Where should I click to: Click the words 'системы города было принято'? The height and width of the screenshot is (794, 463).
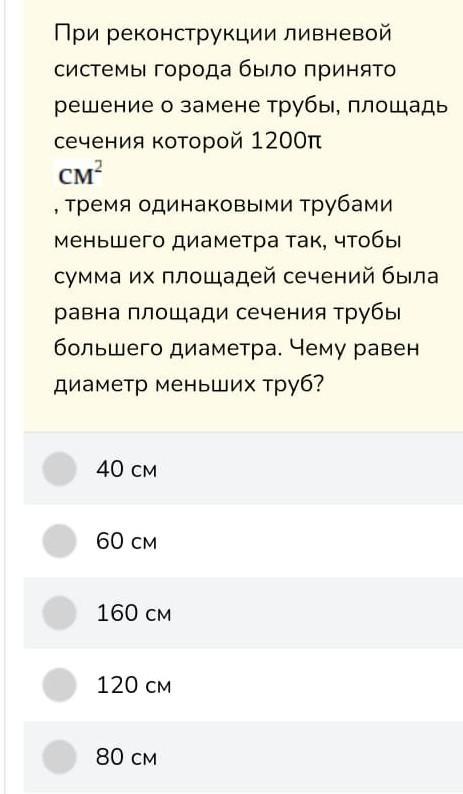[225, 69]
